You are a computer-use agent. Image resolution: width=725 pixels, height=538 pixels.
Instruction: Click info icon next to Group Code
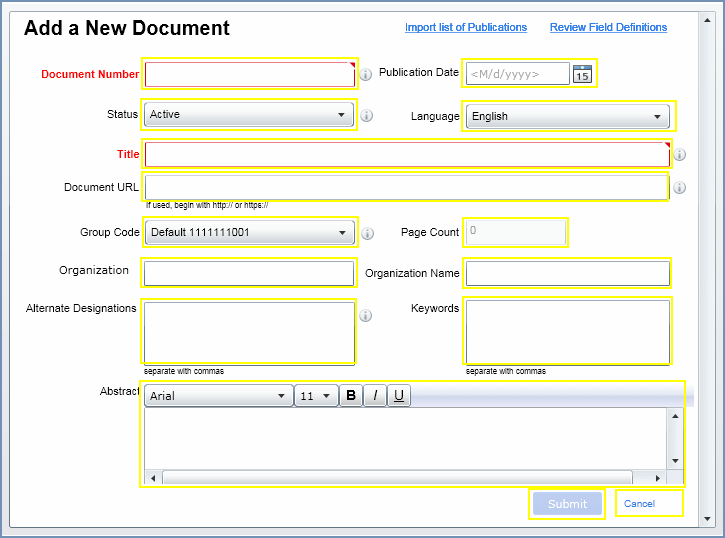pos(367,233)
